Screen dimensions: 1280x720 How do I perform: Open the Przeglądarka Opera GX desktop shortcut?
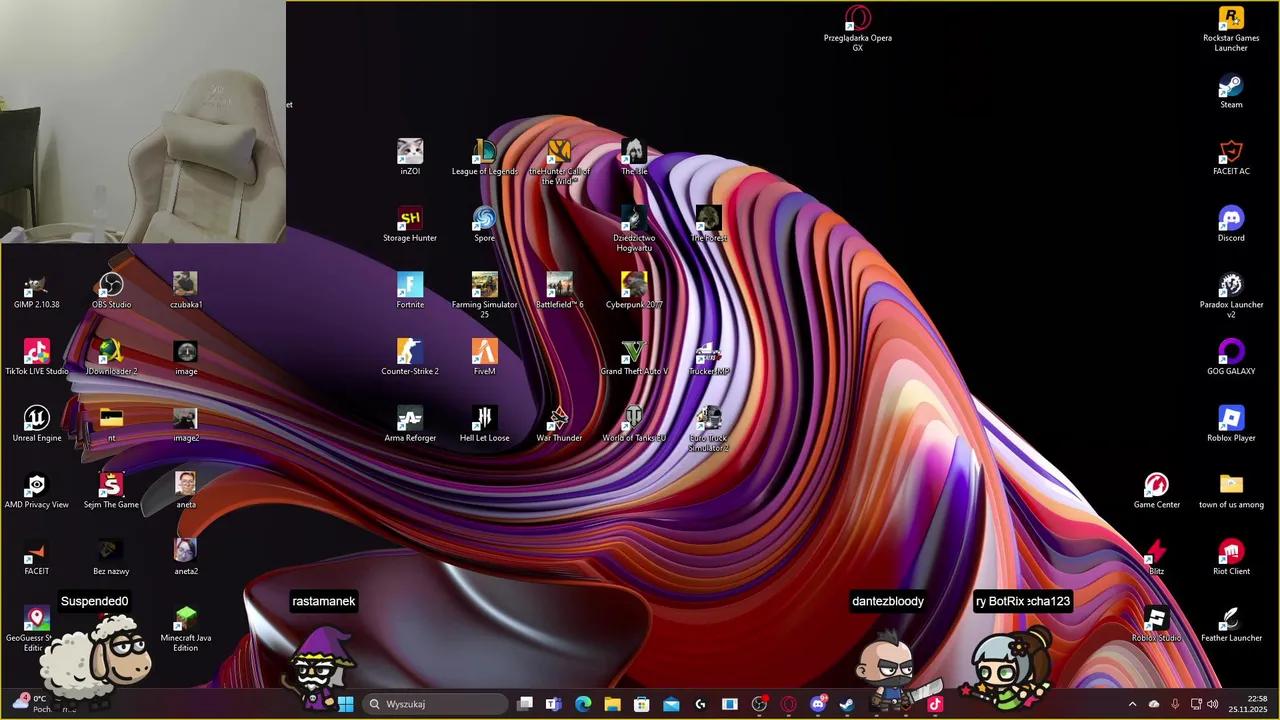click(858, 28)
